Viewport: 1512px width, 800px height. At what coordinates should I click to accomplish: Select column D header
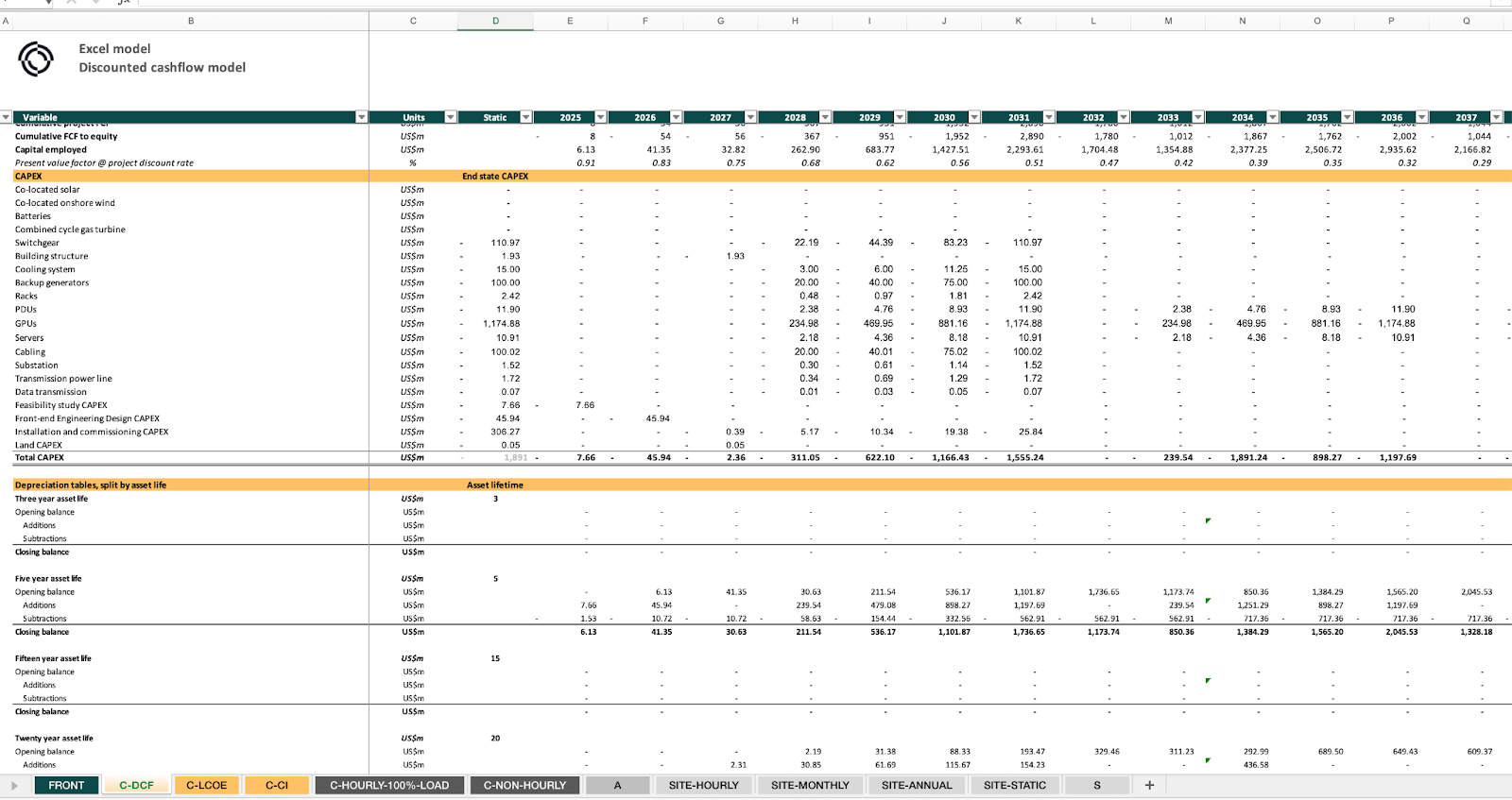(495, 21)
